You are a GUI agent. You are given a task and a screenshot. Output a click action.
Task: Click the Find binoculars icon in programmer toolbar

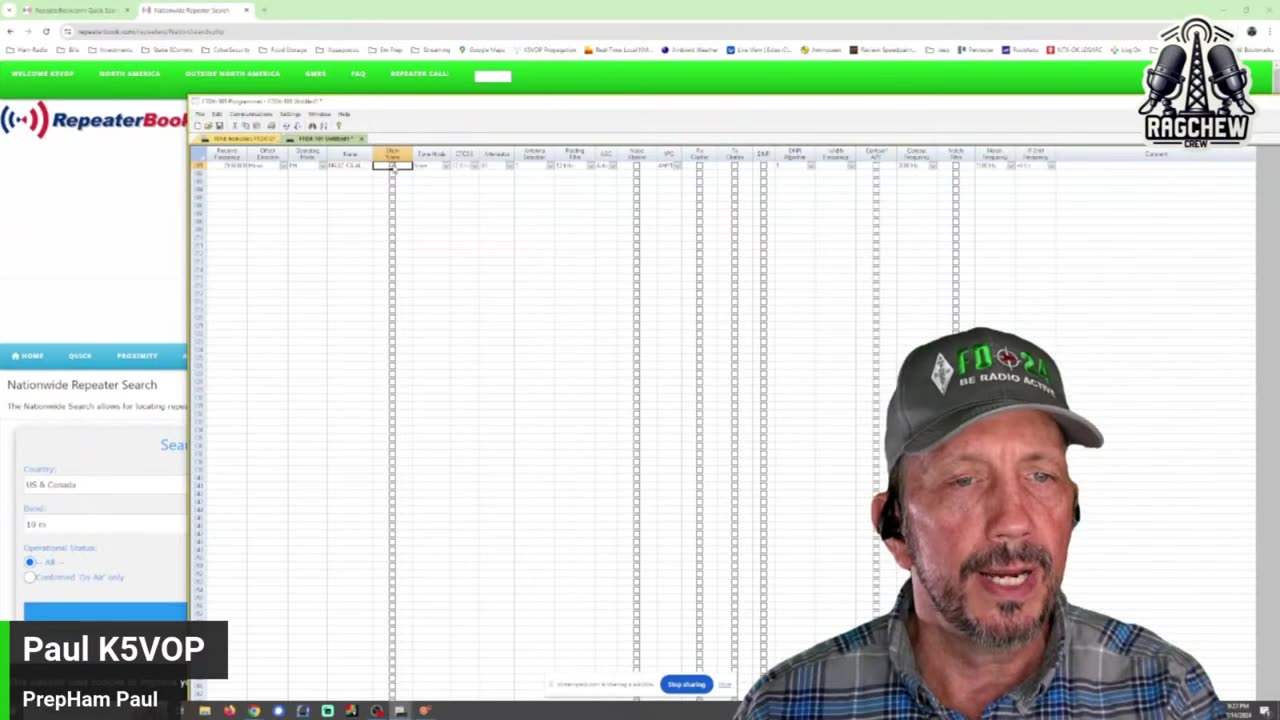(312, 126)
